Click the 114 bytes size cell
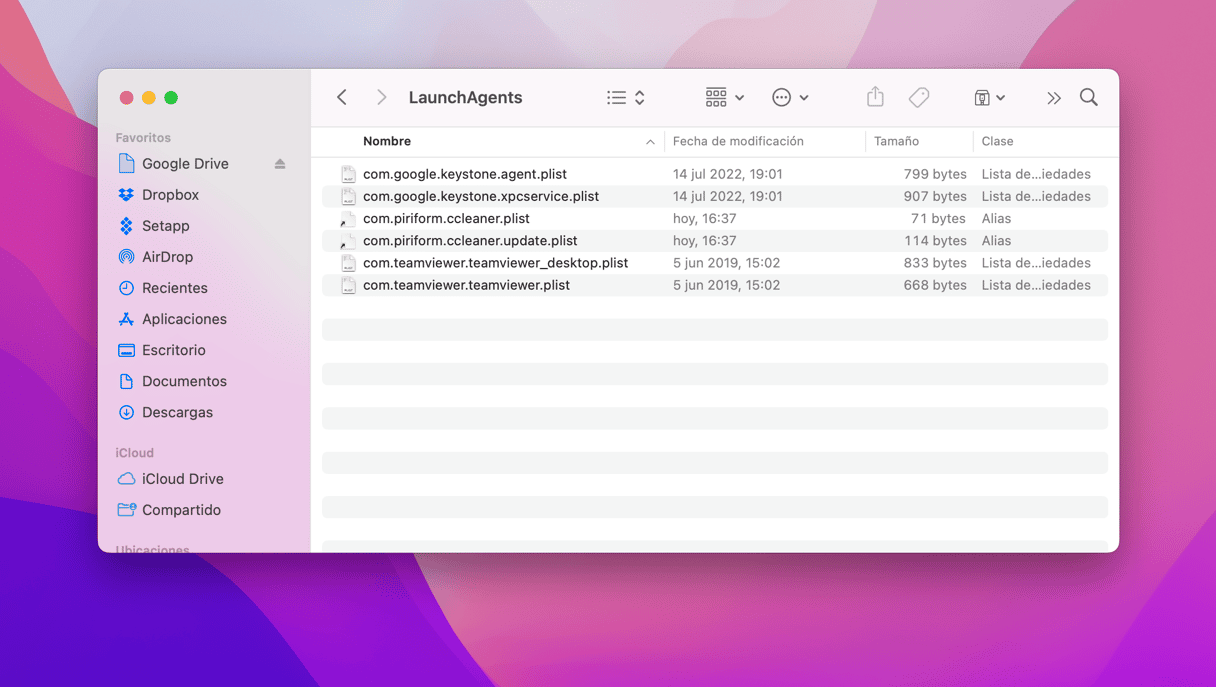 tap(935, 240)
